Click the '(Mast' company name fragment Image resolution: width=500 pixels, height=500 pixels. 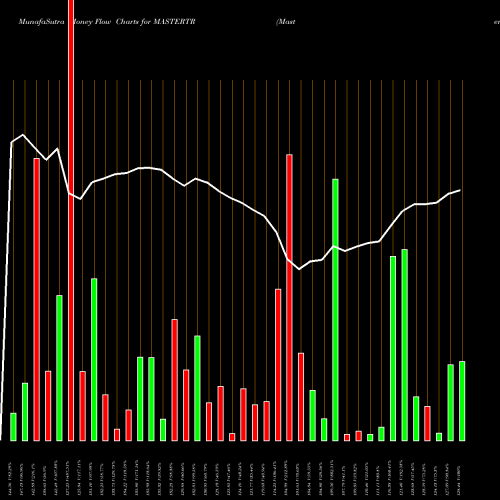coord(286,22)
